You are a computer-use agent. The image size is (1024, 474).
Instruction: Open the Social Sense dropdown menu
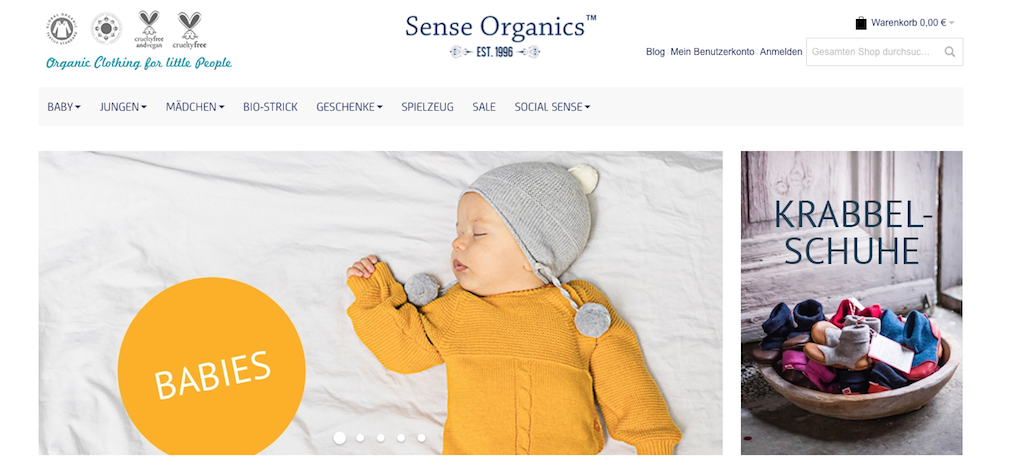pyautogui.click(x=552, y=107)
